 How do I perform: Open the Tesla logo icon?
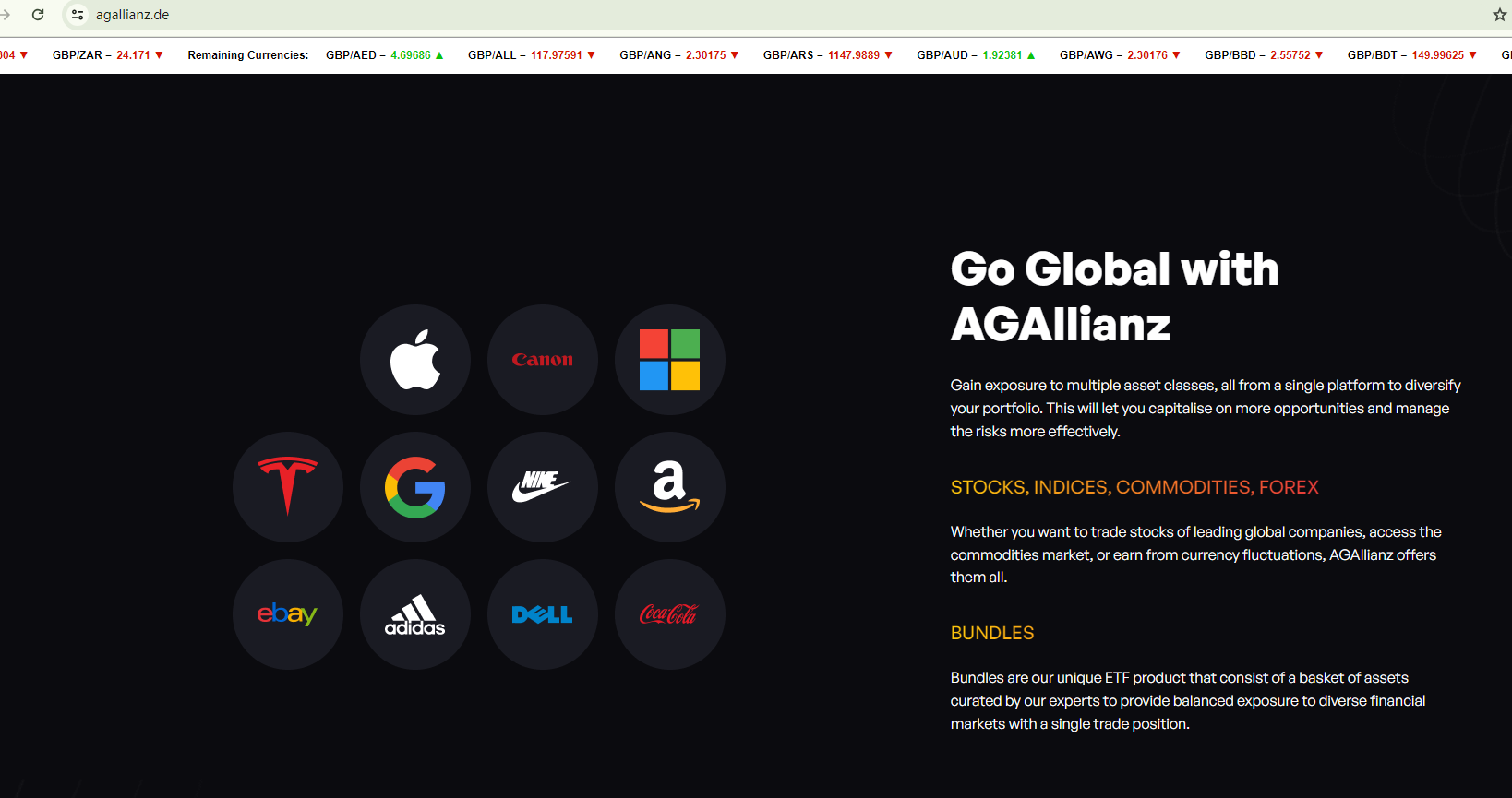[288, 486]
